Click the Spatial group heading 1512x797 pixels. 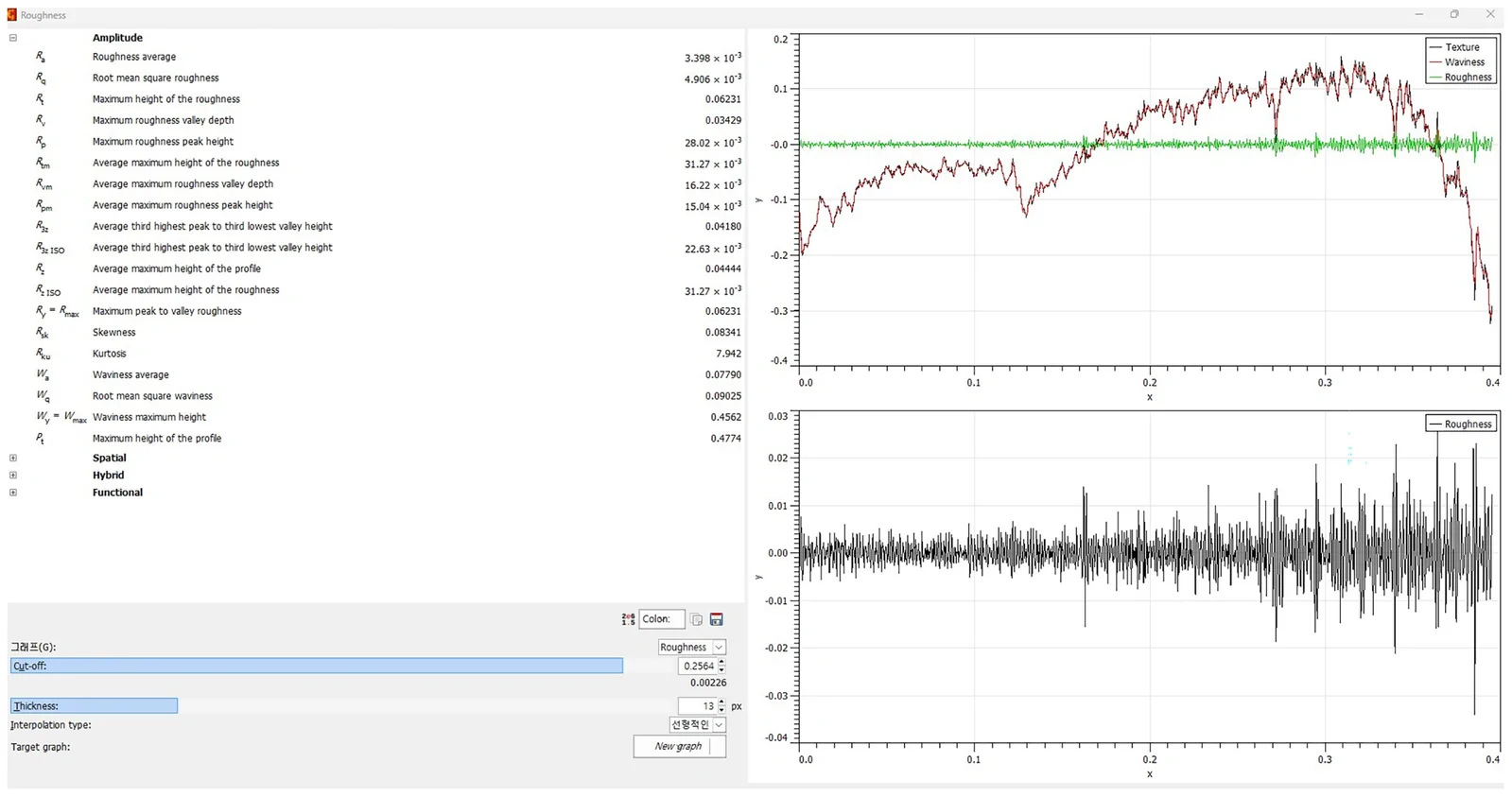click(109, 458)
